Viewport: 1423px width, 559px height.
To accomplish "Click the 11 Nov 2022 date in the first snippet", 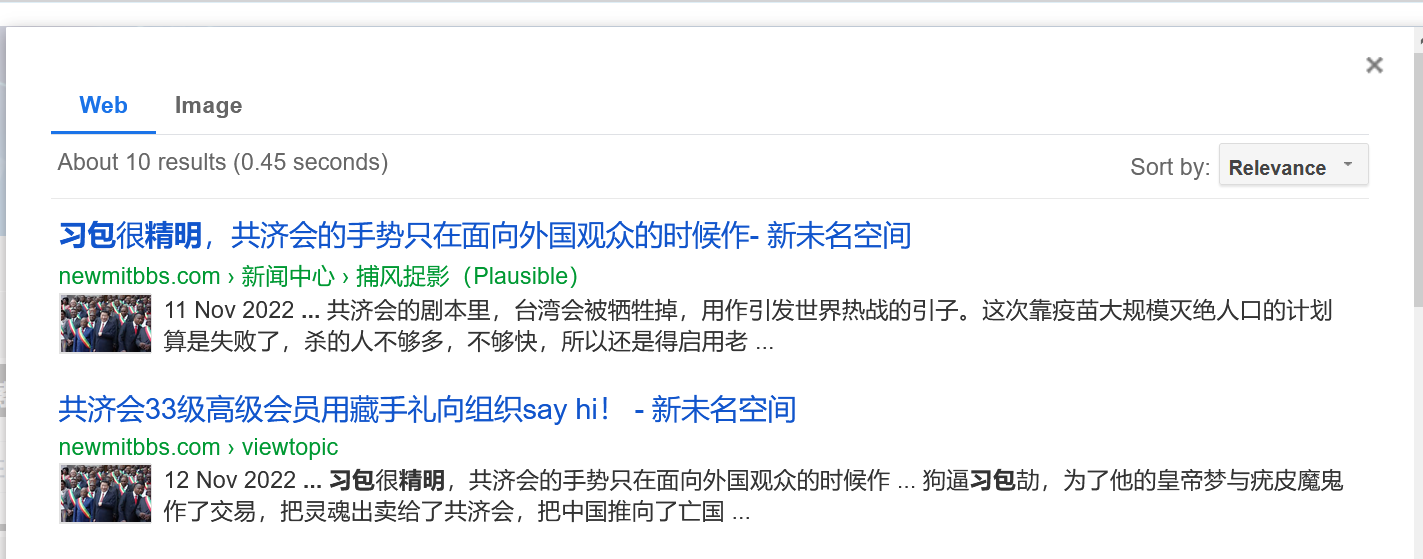I will click(x=229, y=310).
